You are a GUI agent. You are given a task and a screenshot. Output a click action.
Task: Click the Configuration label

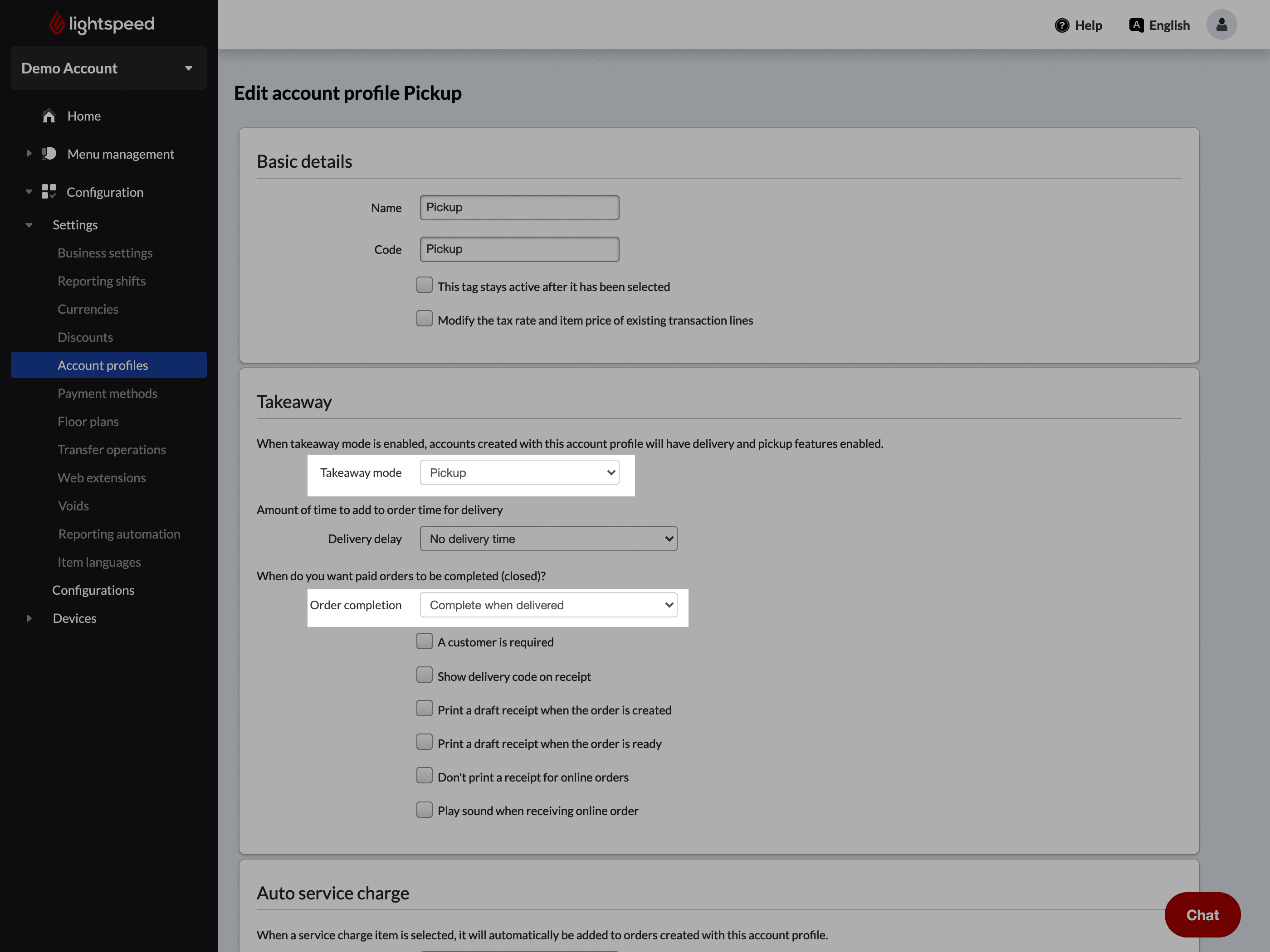coord(105,192)
